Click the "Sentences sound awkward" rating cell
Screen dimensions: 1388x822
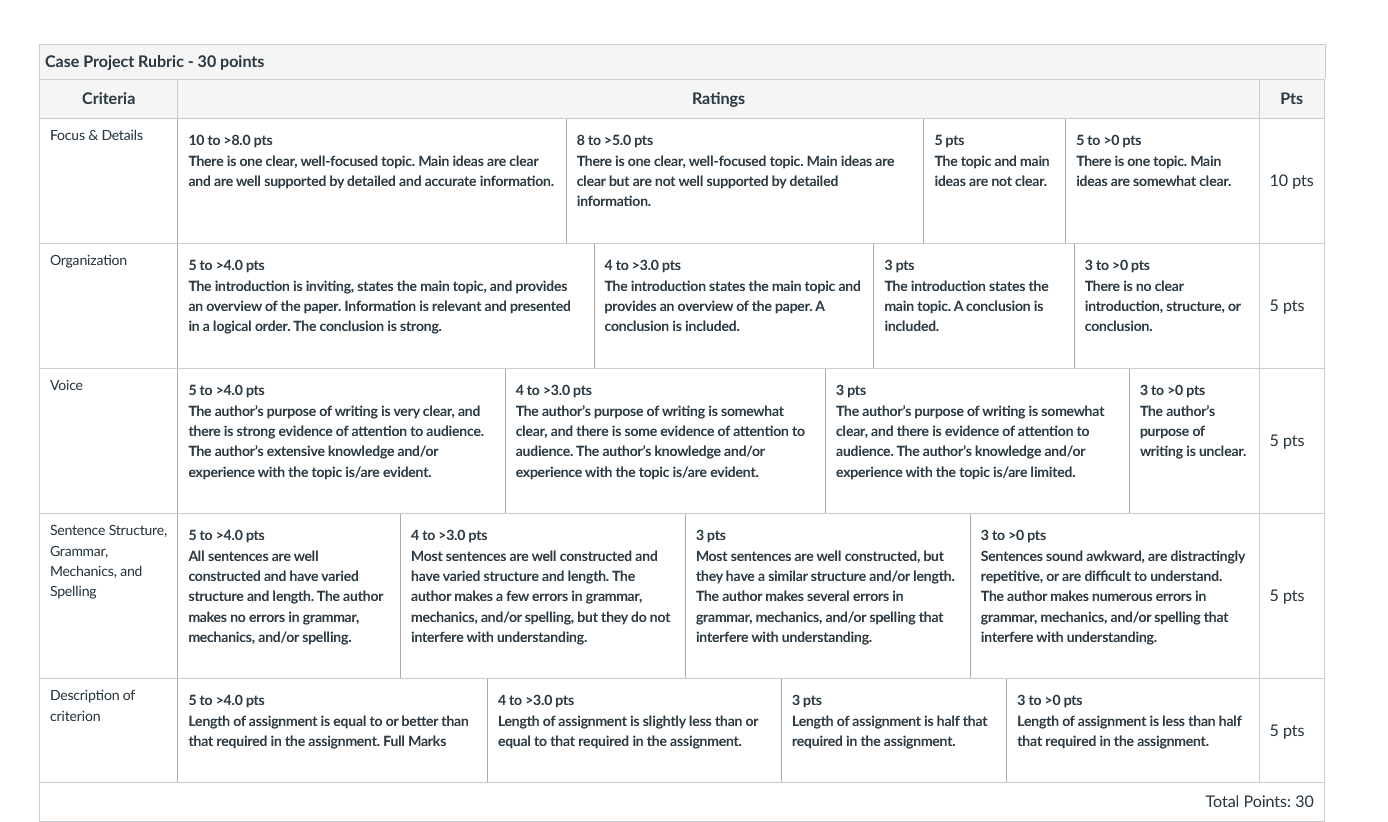tap(1113, 586)
